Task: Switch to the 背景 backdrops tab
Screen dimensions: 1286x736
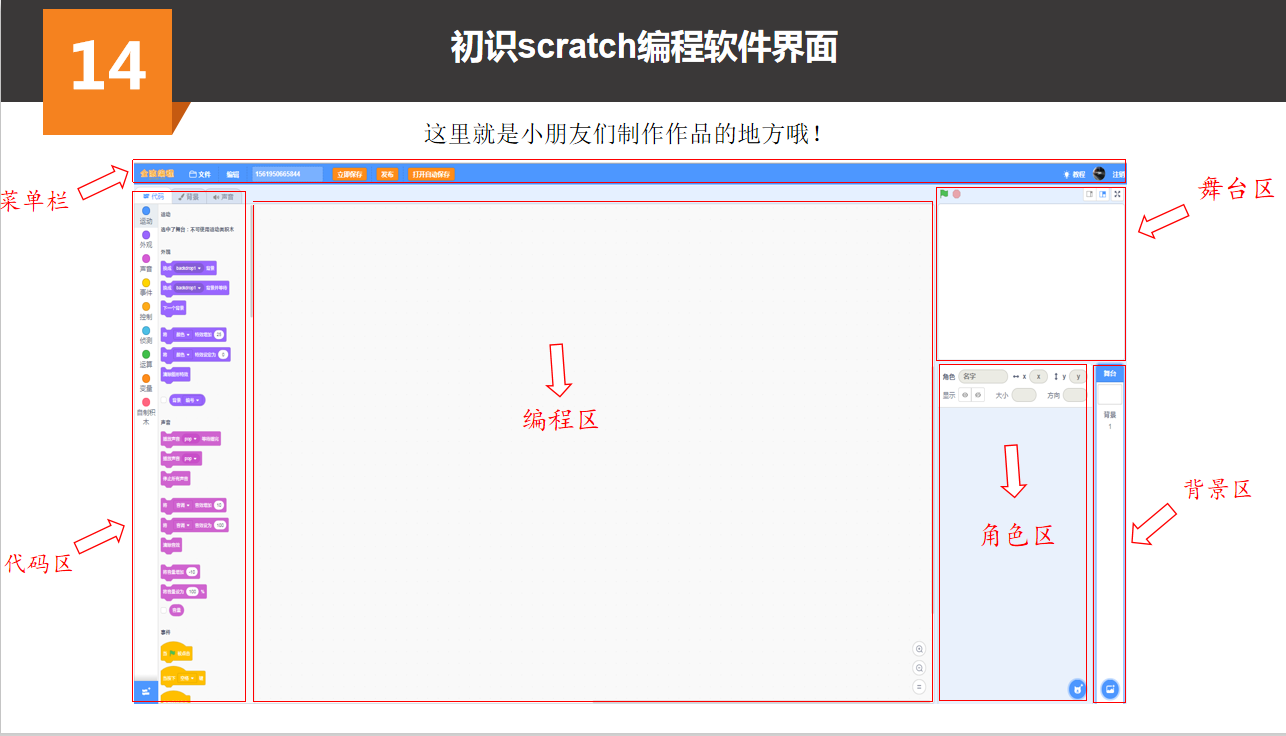Action: [189, 196]
